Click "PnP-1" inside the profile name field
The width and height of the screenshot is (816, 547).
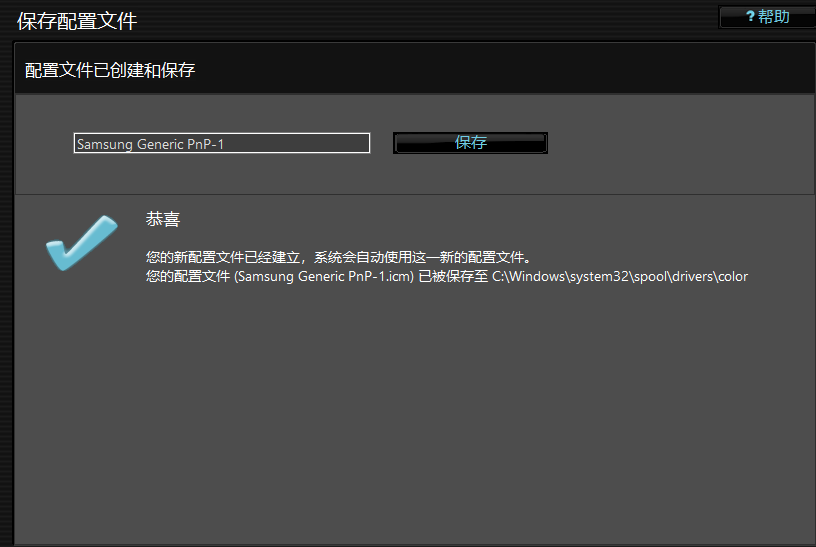point(206,145)
